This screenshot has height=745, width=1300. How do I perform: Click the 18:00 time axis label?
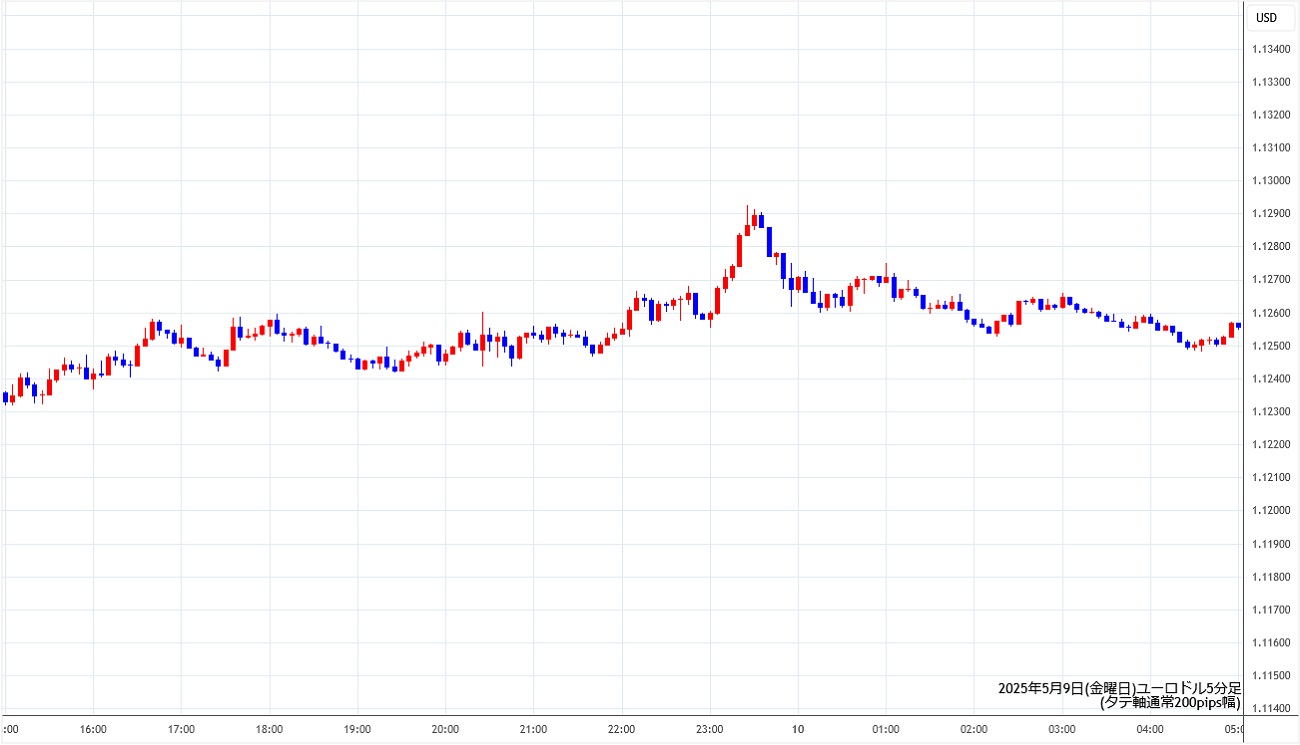pos(269,730)
